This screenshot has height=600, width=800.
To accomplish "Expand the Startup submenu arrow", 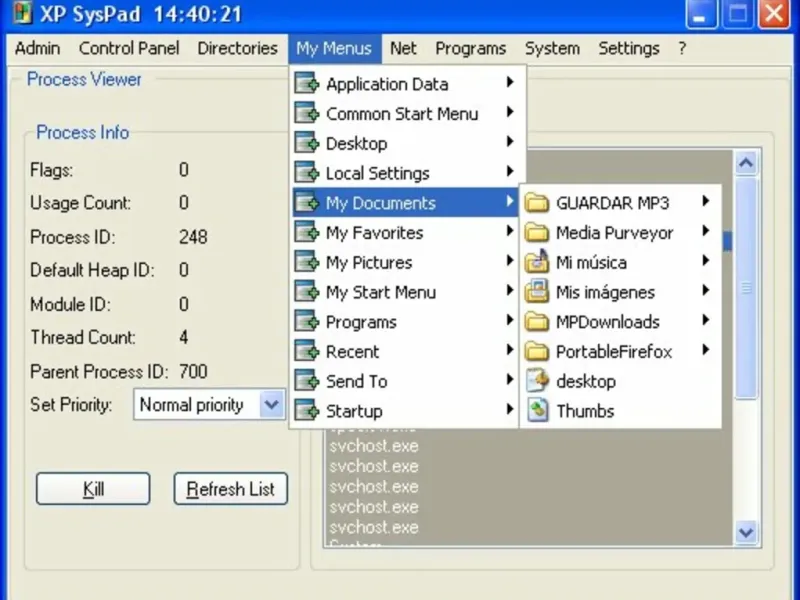I will point(509,409).
